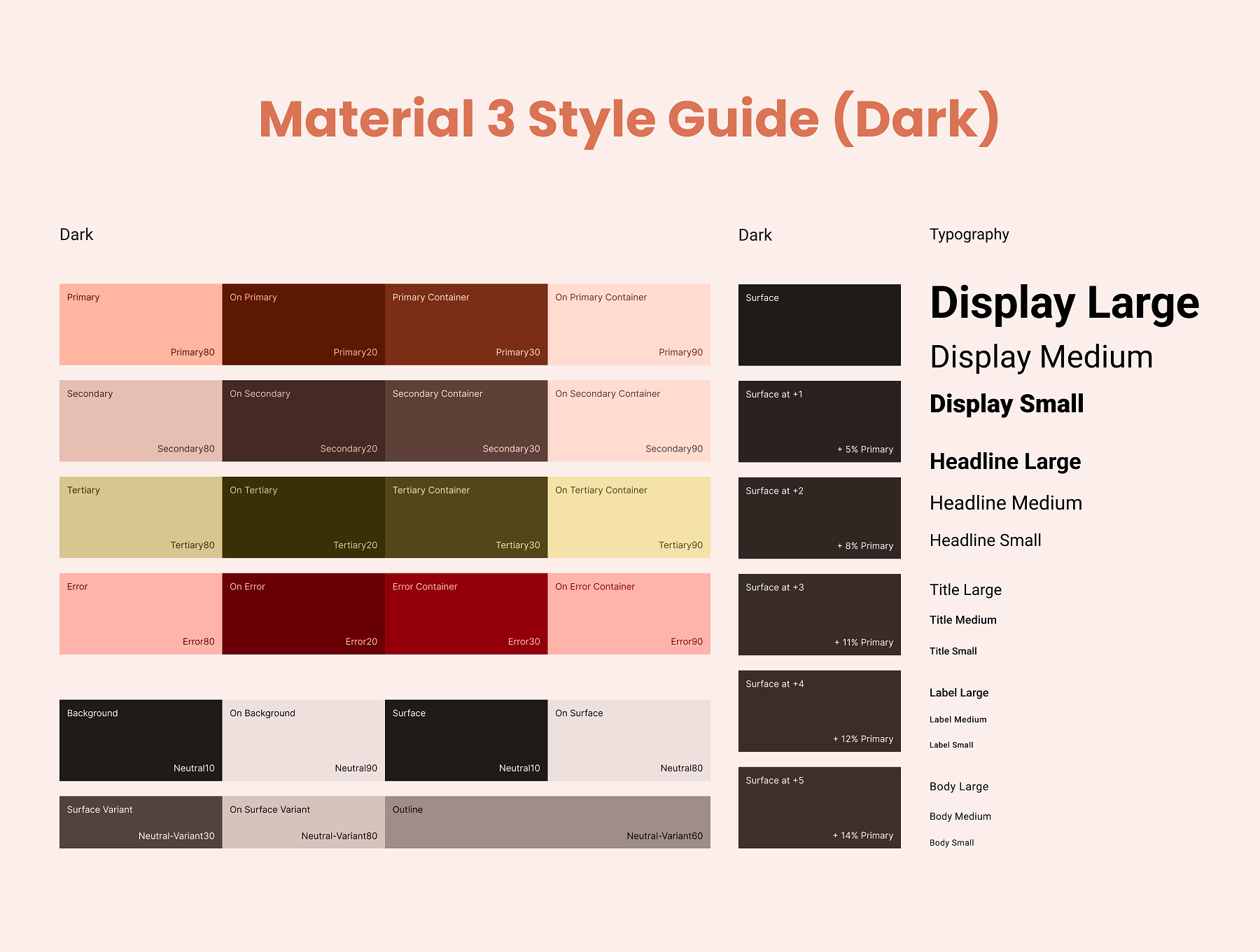Select the Headline Medium text sample
This screenshot has width=1260, height=952.
tap(1005, 503)
